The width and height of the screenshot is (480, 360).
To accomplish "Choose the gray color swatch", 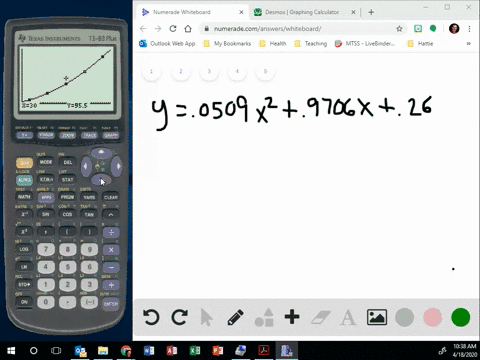I will point(404,317).
